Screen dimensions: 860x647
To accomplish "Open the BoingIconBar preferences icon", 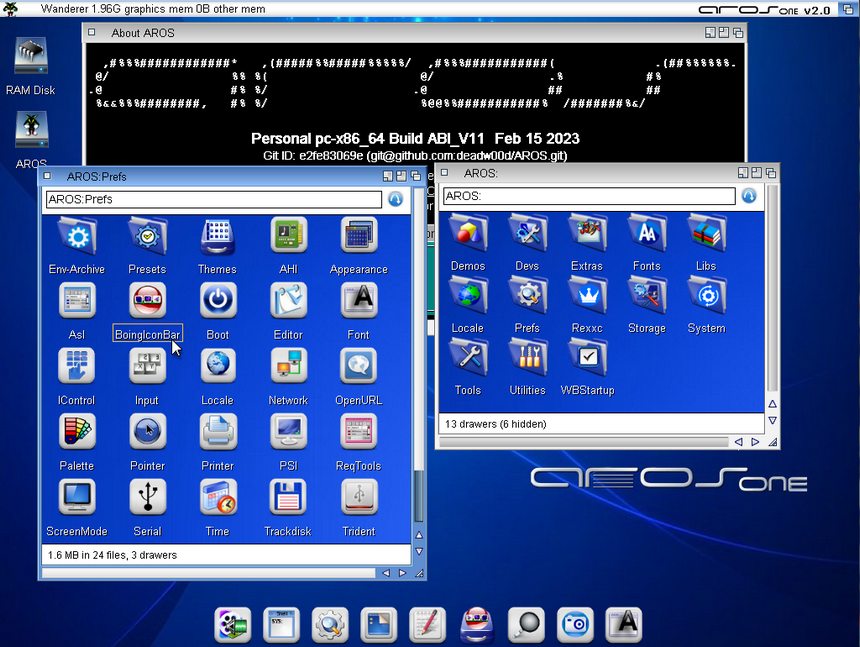I will click(147, 301).
